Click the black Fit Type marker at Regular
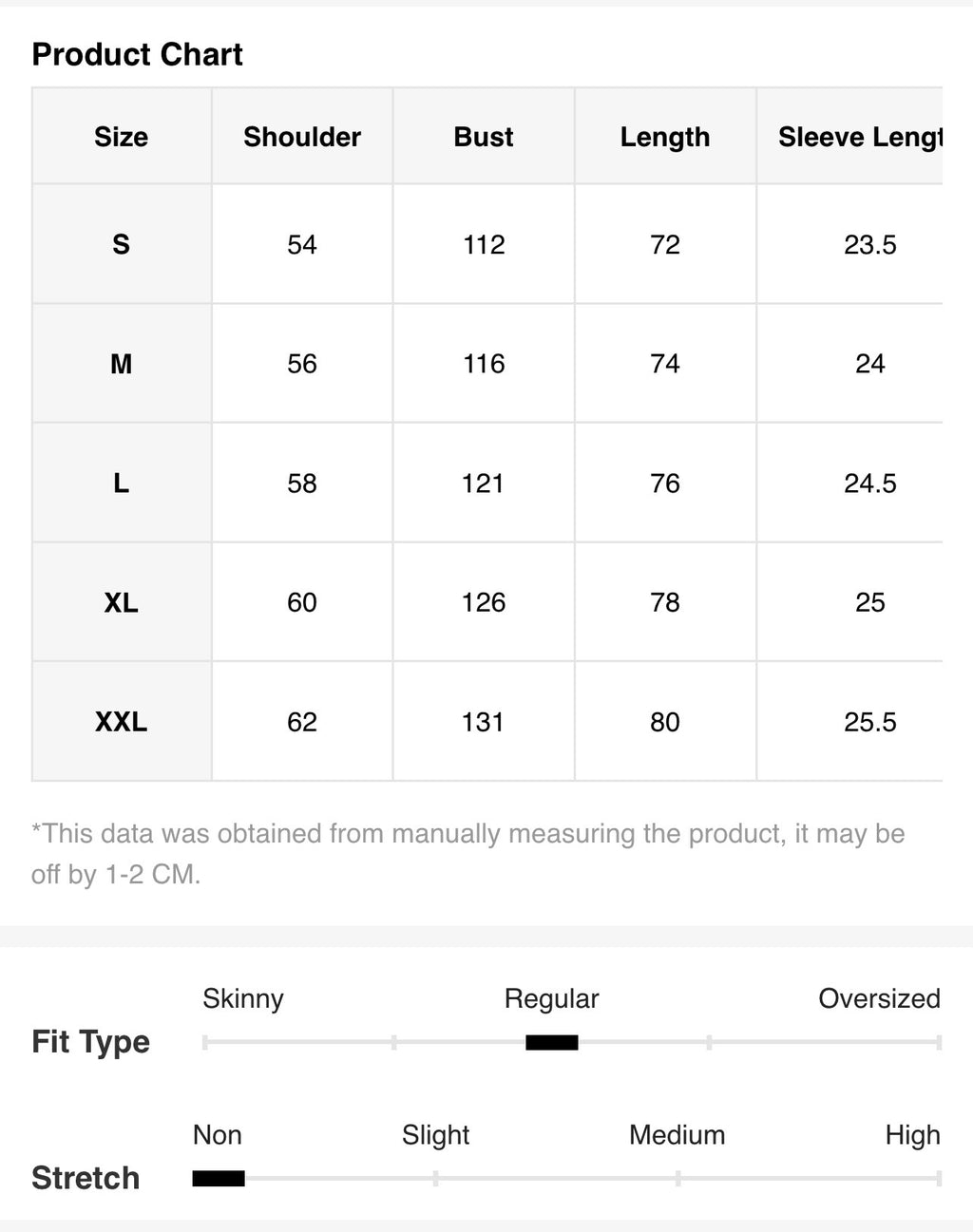The height and width of the screenshot is (1232, 973). coord(552,1043)
